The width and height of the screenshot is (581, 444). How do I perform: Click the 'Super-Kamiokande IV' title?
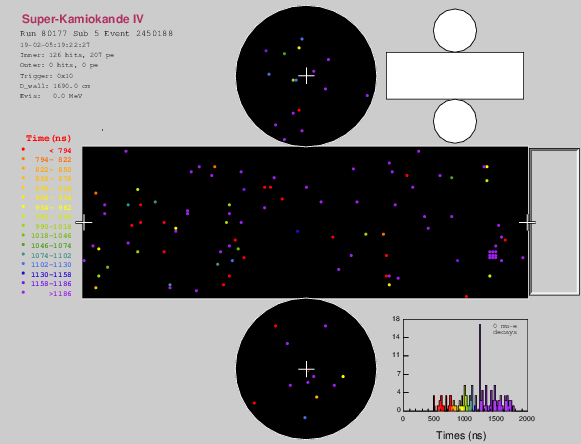(x=83, y=19)
